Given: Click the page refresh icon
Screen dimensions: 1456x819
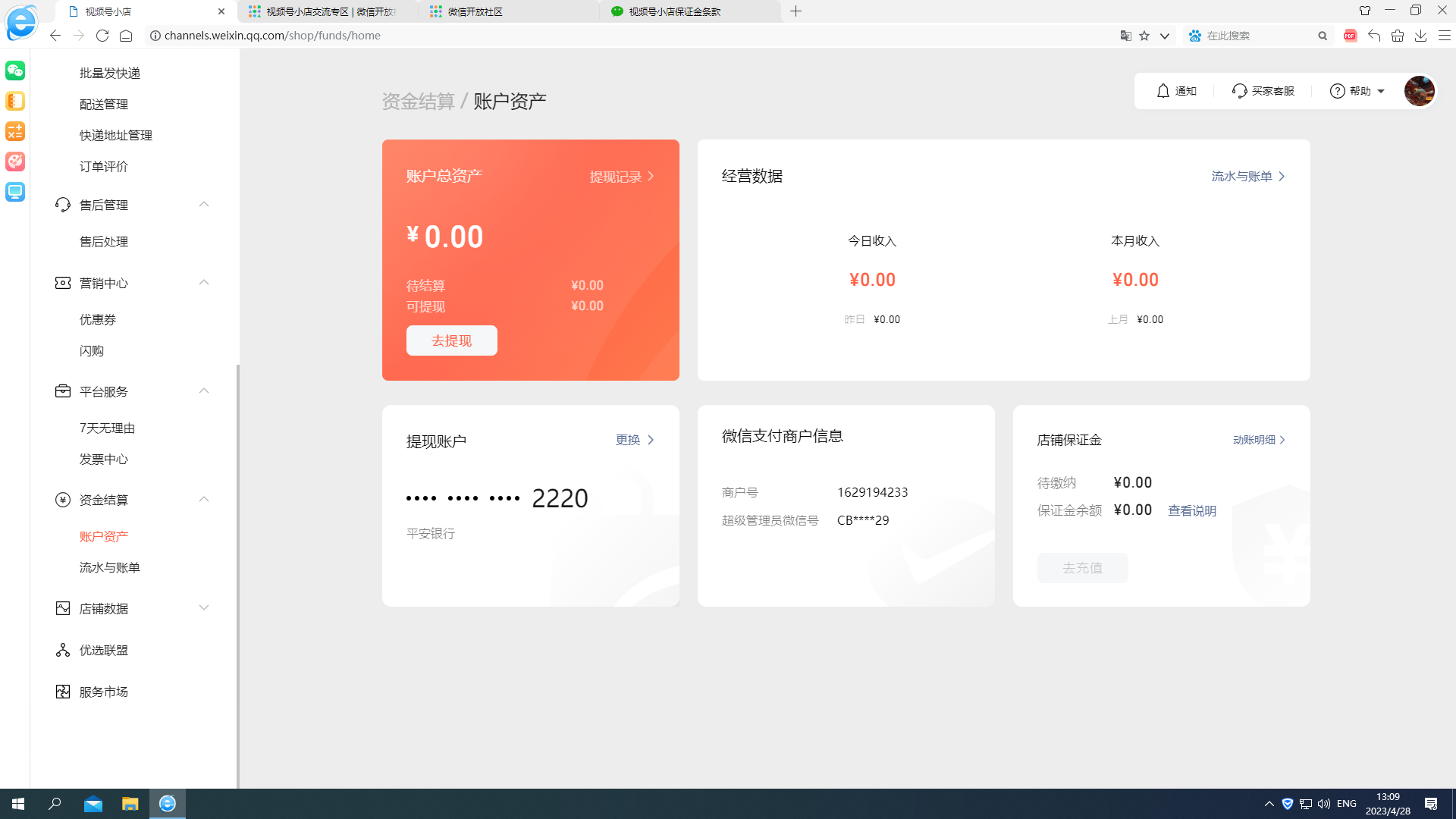Looking at the screenshot, I should (x=102, y=36).
